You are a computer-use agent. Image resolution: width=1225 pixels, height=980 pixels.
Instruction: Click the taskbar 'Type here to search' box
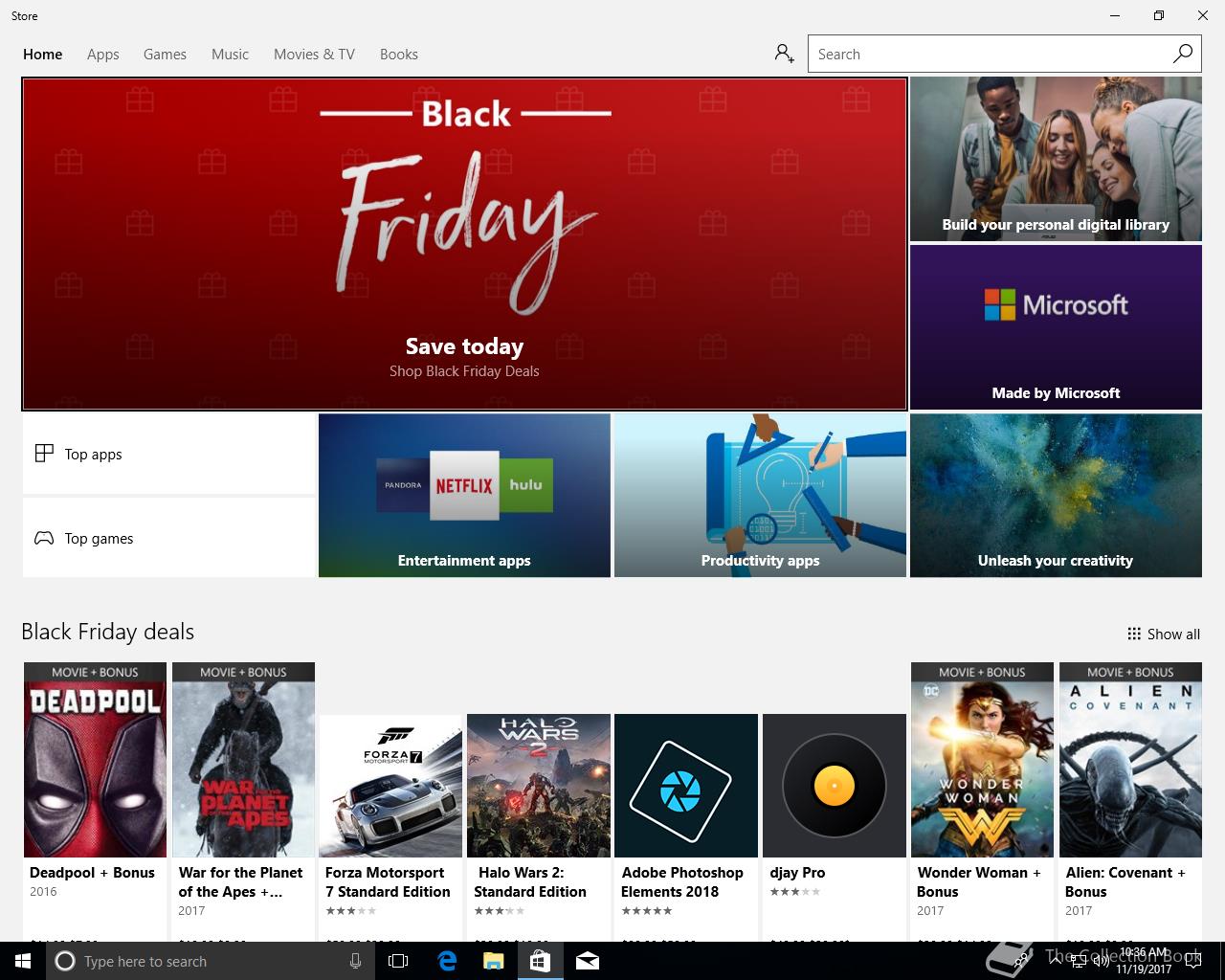[x=209, y=961]
